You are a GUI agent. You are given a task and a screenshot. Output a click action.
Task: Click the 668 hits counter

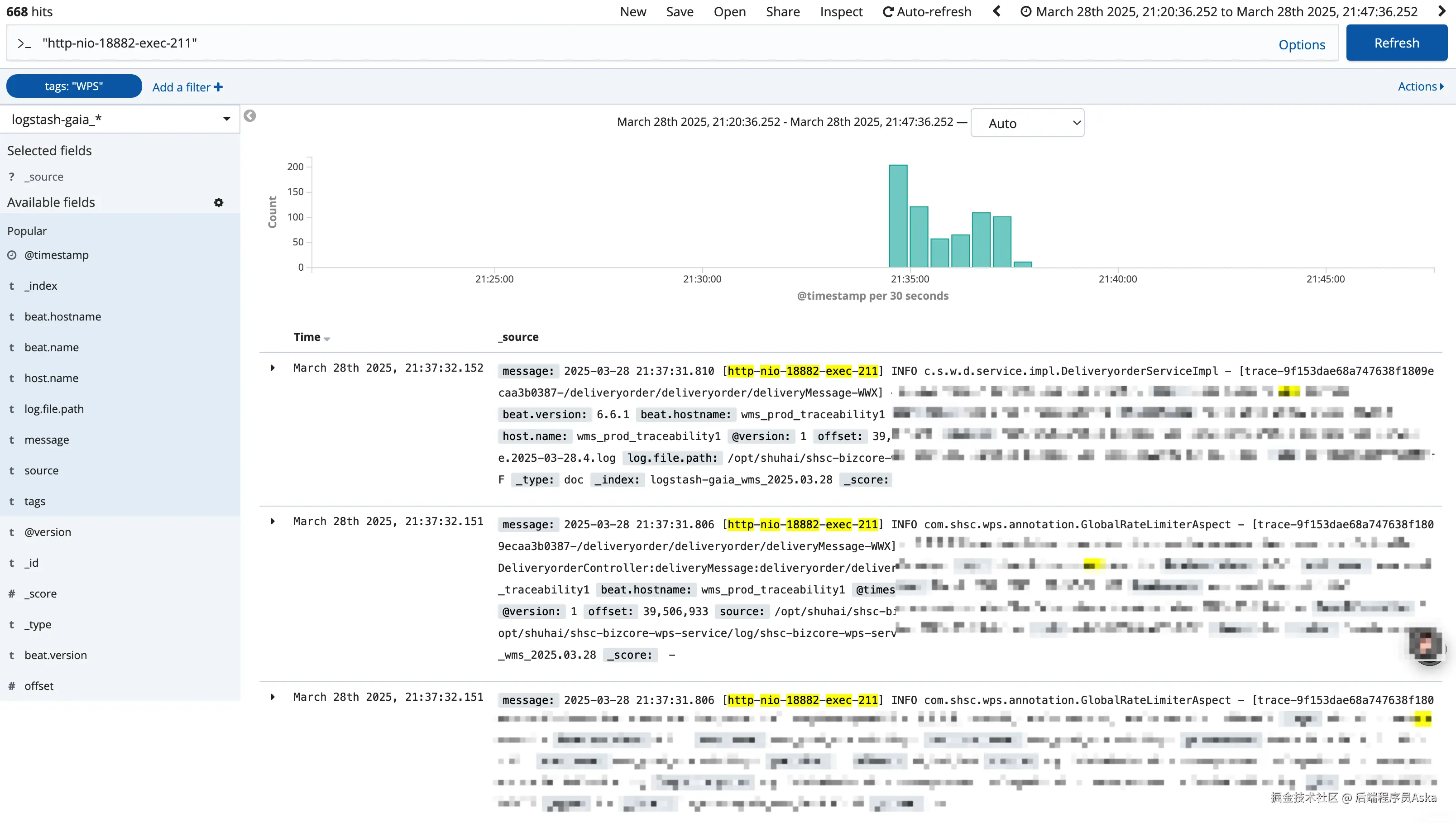pyautogui.click(x=29, y=12)
